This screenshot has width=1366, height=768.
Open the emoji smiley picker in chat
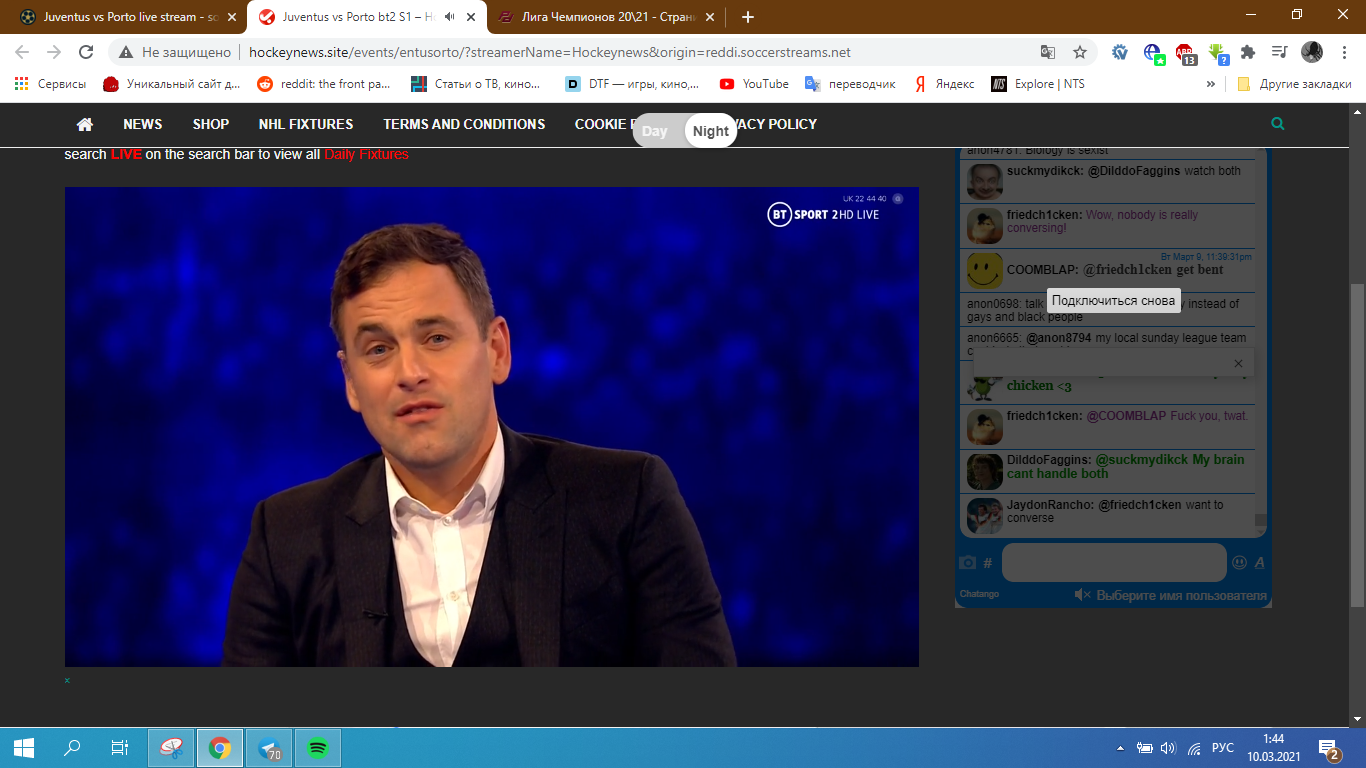pos(1240,563)
